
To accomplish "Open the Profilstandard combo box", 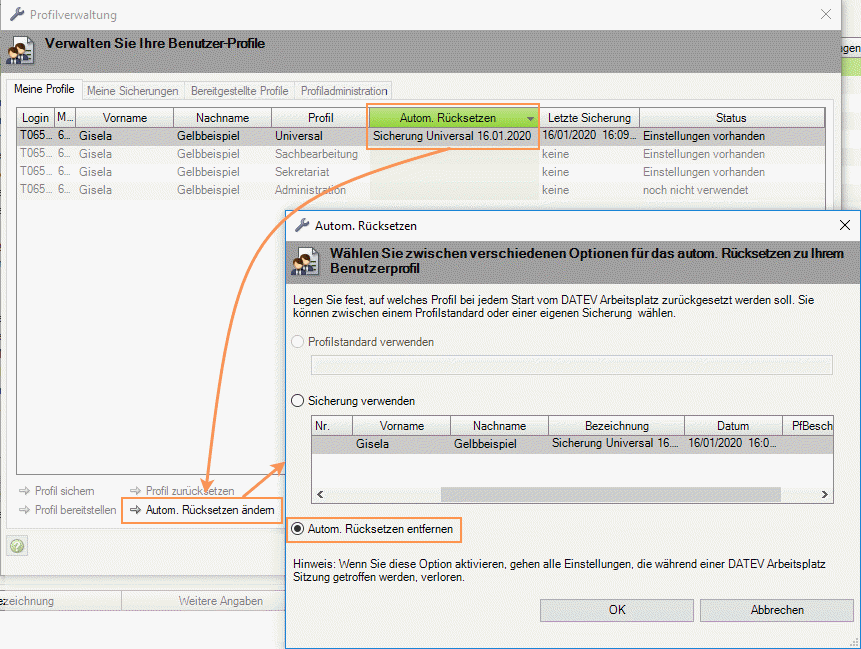I will click(x=571, y=365).
